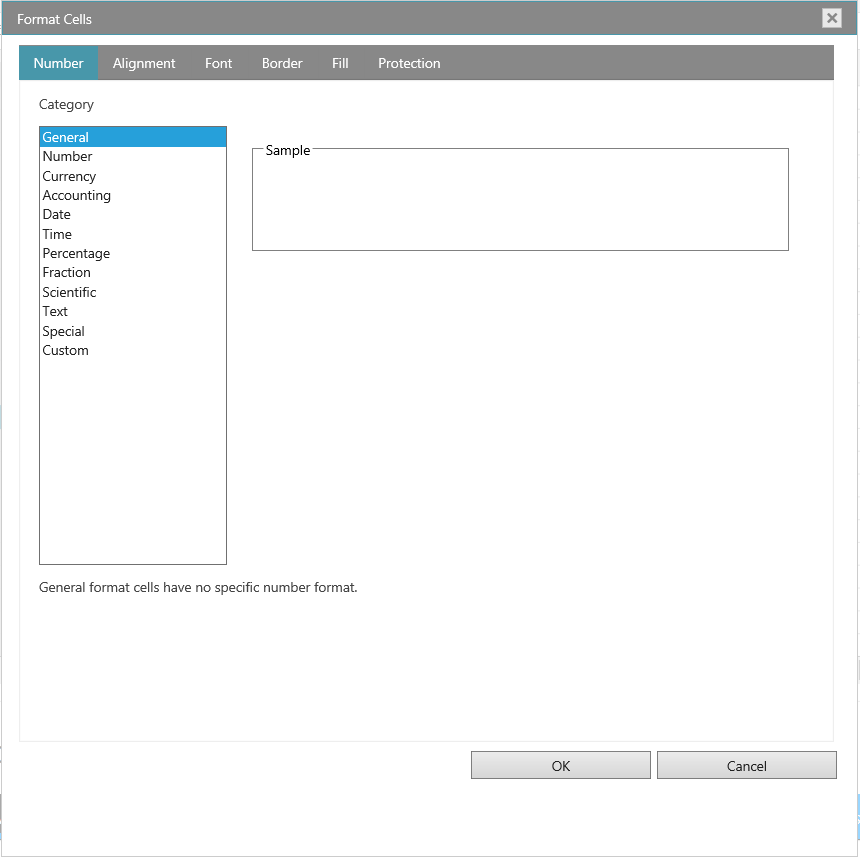Viewport: 860px width, 858px height.
Task: Close the Format Cells dialog
Action: tap(831, 18)
